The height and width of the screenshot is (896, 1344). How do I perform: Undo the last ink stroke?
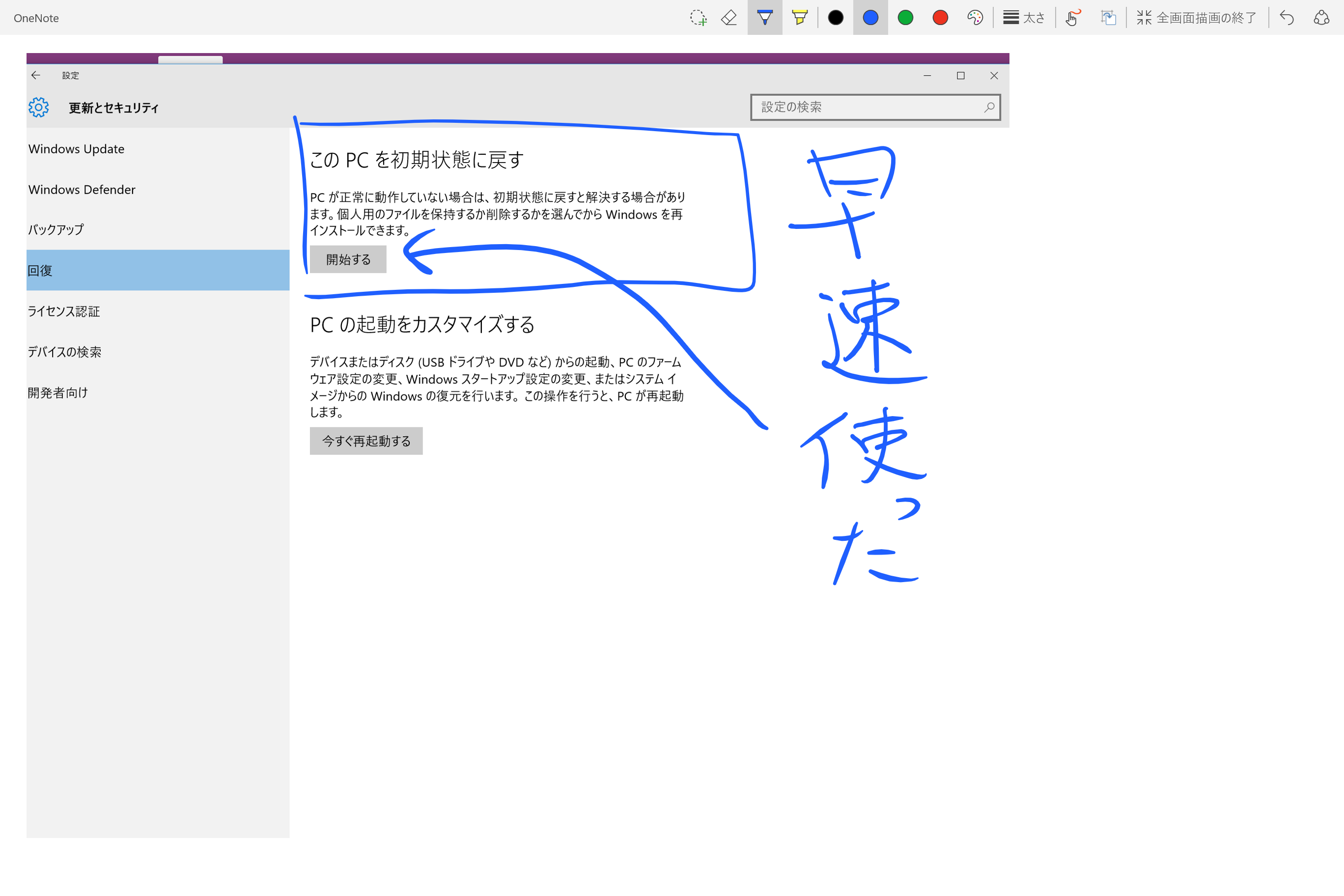[1287, 18]
